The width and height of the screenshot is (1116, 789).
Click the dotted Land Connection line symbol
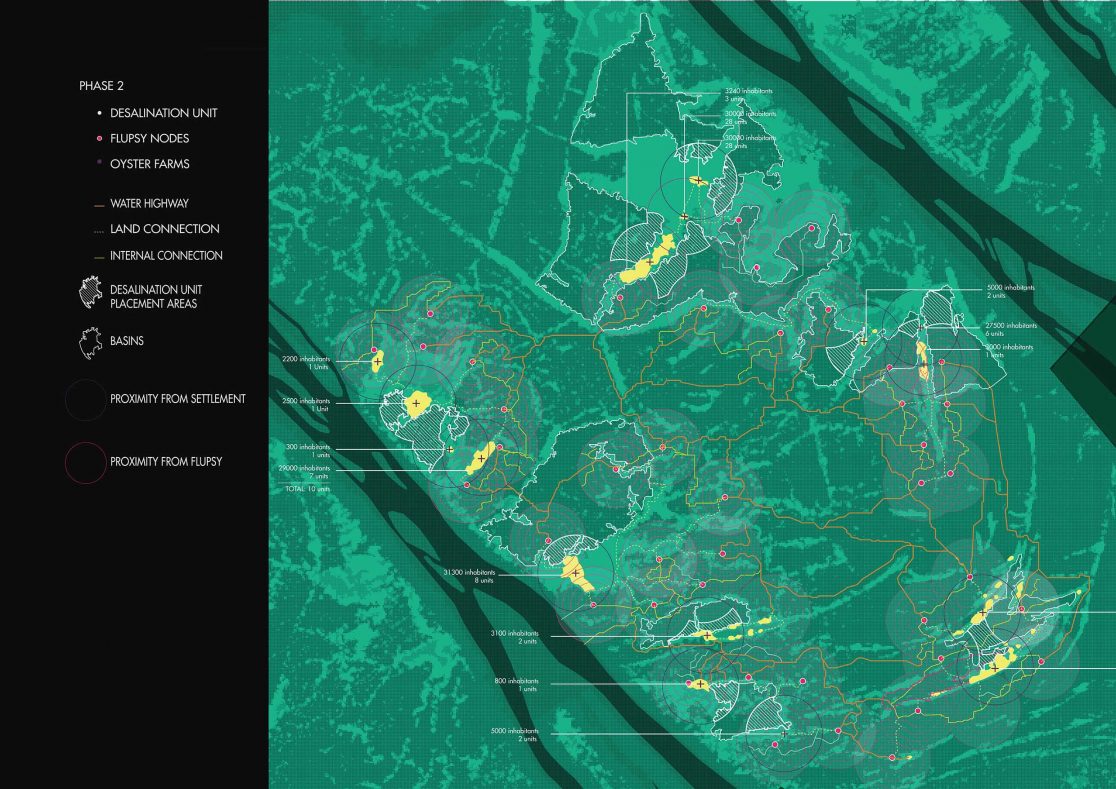tap(88, 230)
